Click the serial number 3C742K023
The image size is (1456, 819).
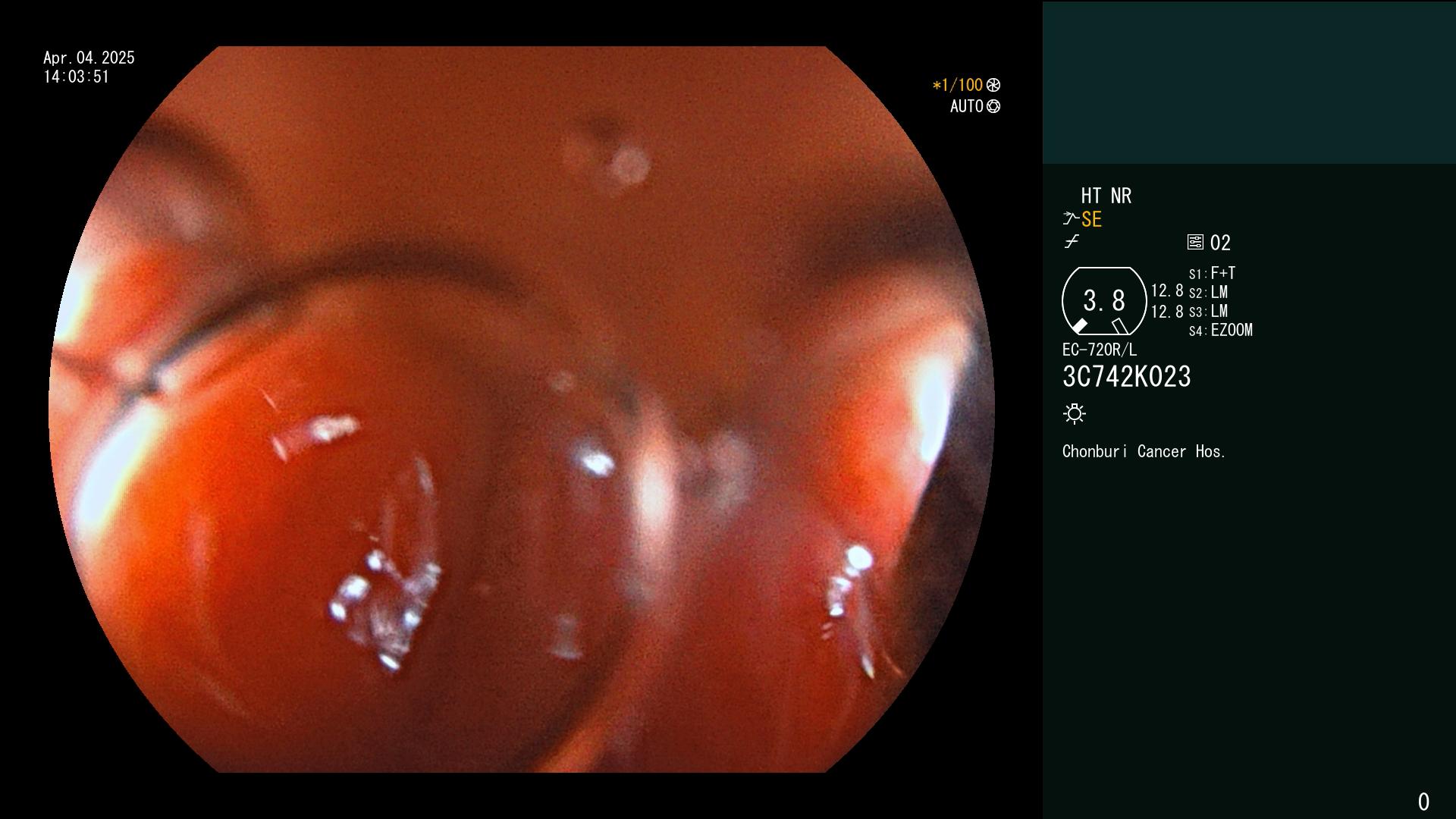pos(1126,377)
